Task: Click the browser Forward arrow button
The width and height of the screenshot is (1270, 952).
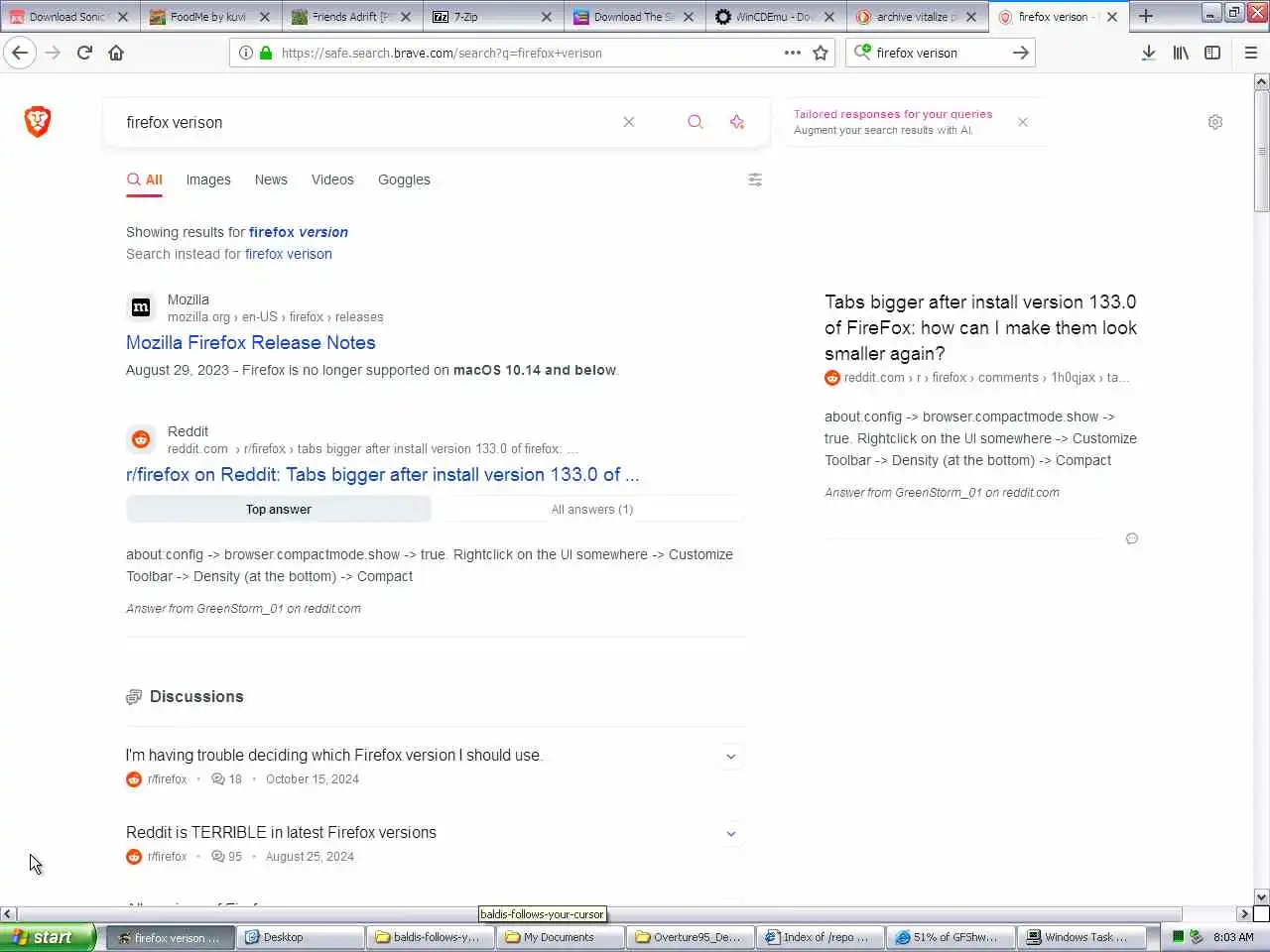Action: (x=53, y=53)
